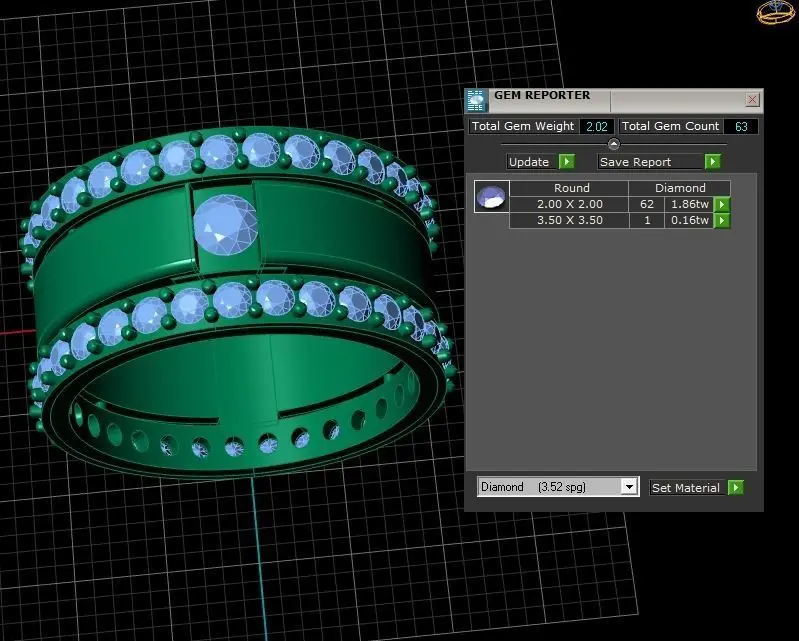Select the large center diamond on the ring
This screenshot has height=641, width=799.
[225, 225]
